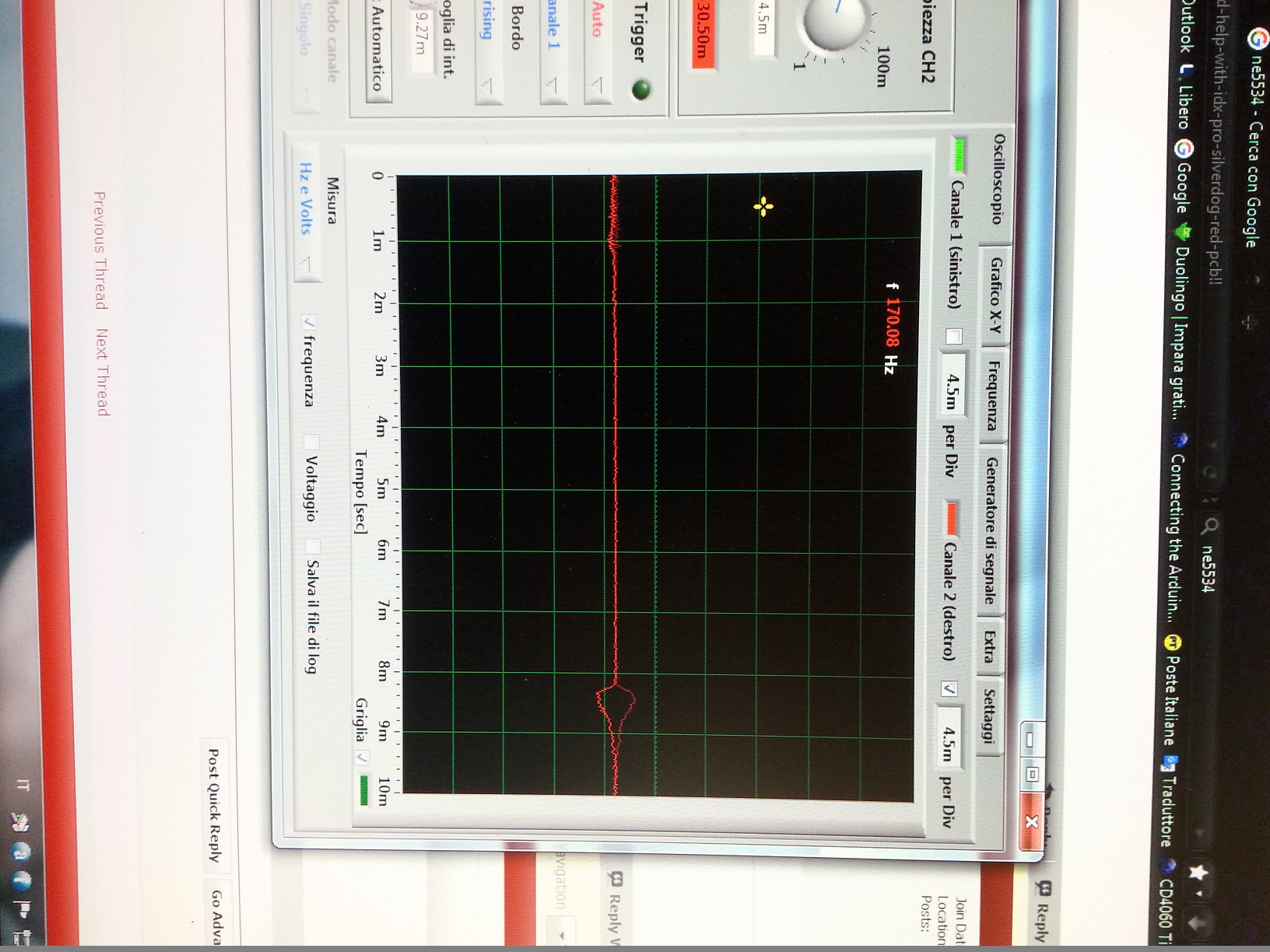This screenshot has height=952, width=1270.
Task: Switch to the Grafico X-Y tab
Action: tap(996, 296)
